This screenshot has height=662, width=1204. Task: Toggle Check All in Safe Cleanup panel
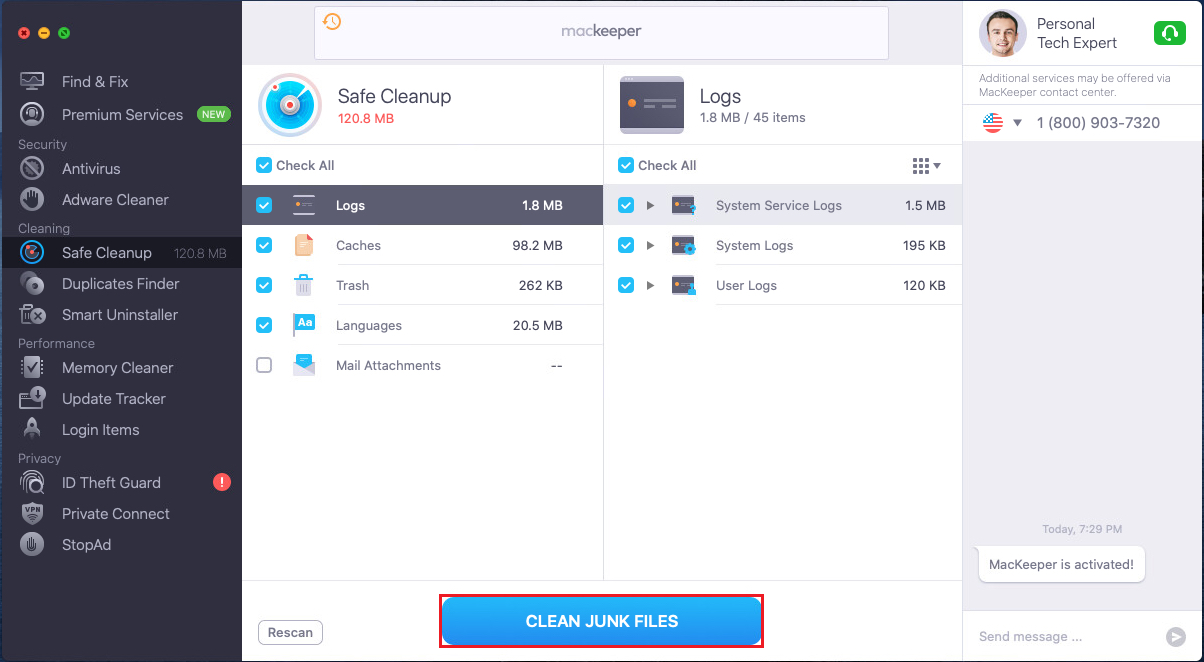264,165
